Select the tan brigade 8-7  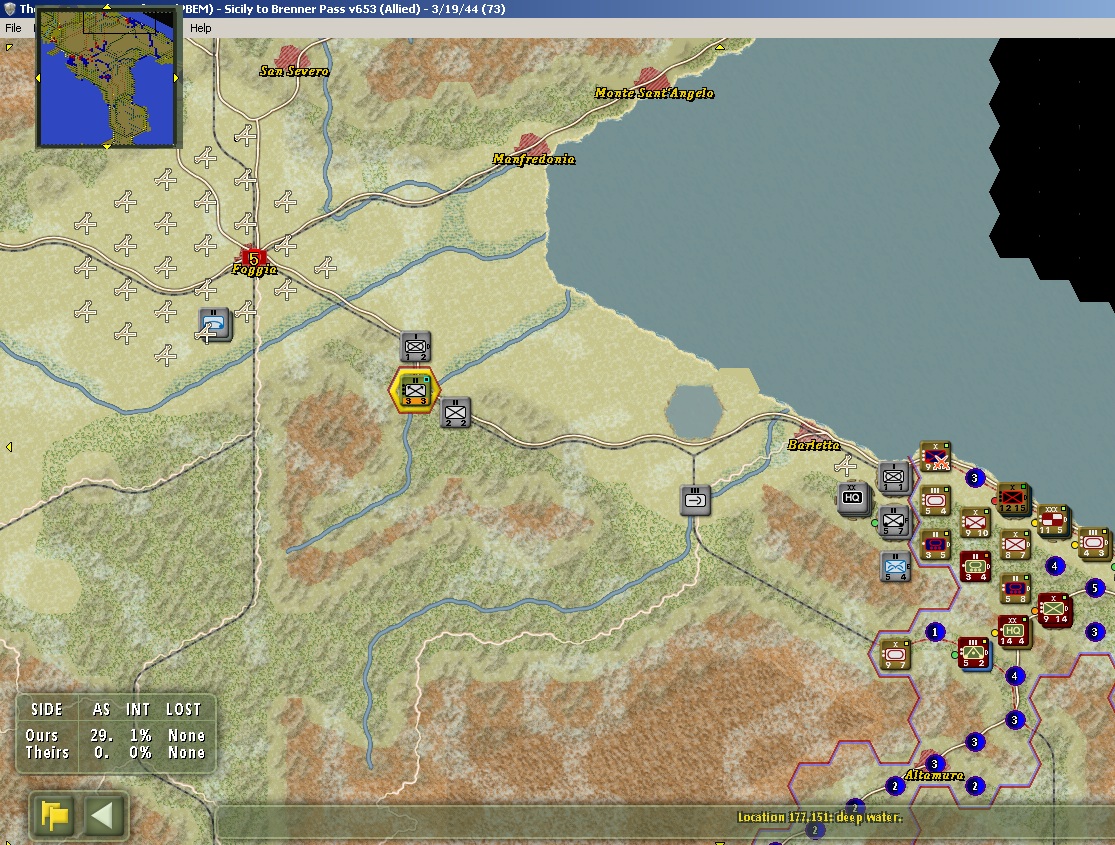point(1015,545)
